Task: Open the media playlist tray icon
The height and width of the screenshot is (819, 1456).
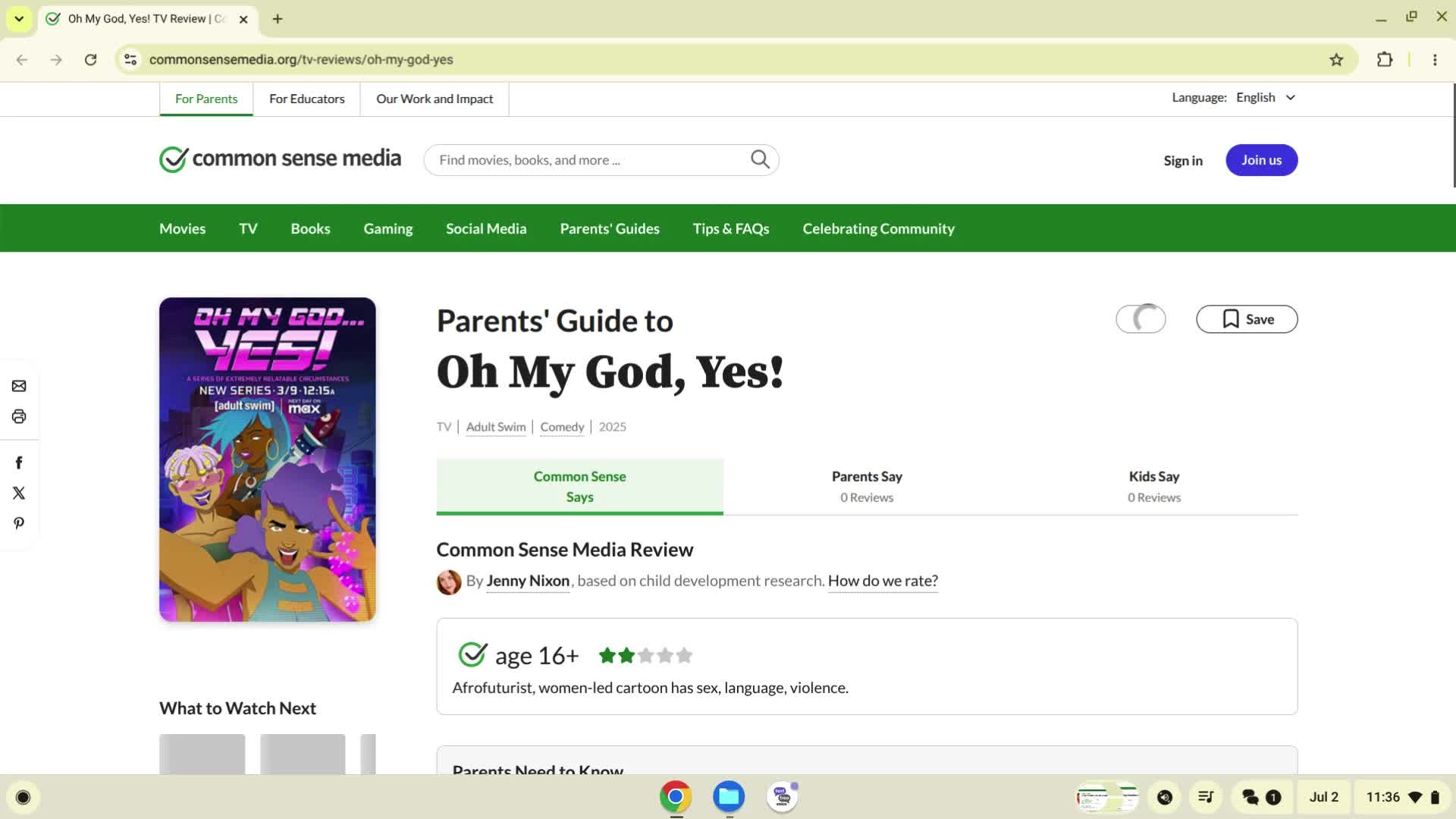Action: coord(1206,797)
